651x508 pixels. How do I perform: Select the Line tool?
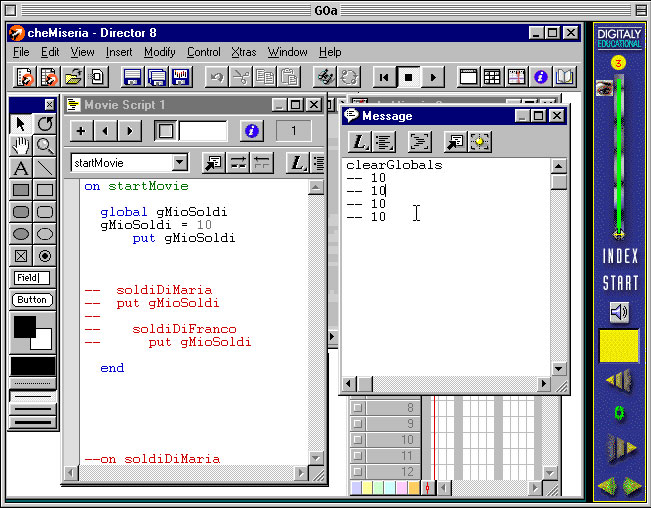pos(44,168)
